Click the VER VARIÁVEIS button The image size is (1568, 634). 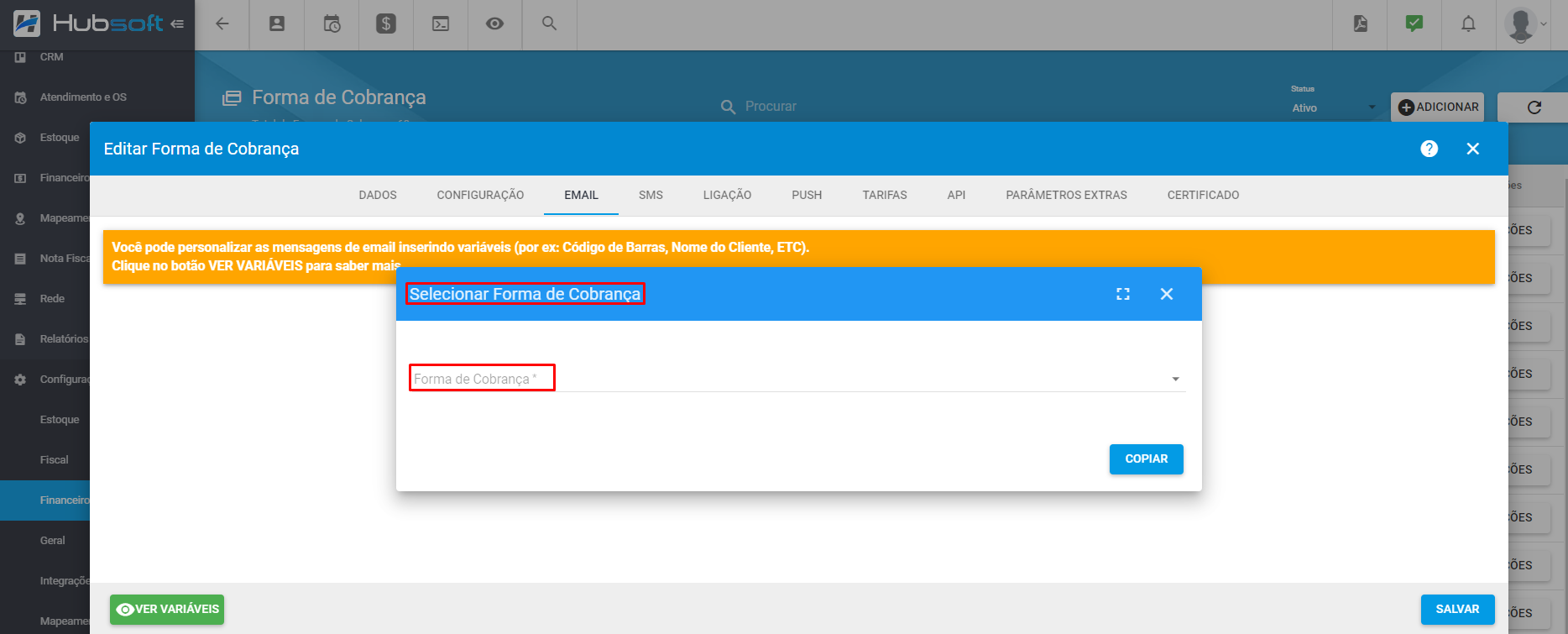point(167,610)
